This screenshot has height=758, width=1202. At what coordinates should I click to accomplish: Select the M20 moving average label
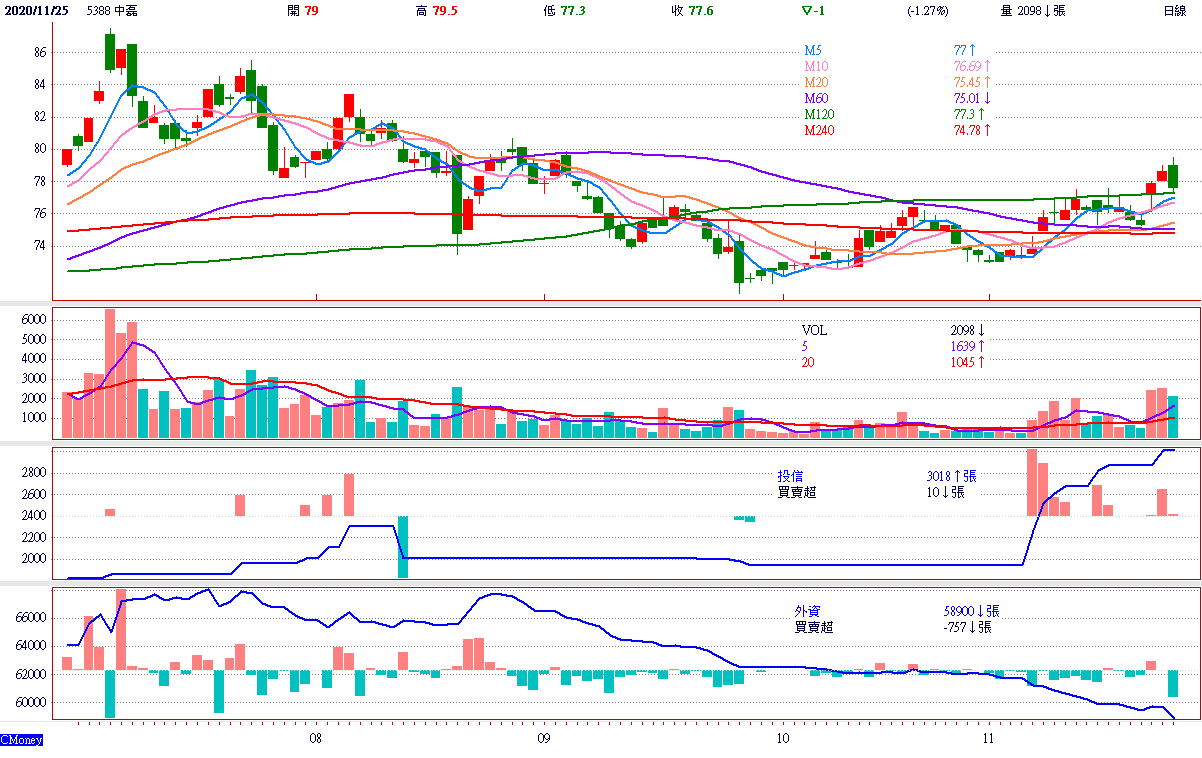[x=815, y=82]
